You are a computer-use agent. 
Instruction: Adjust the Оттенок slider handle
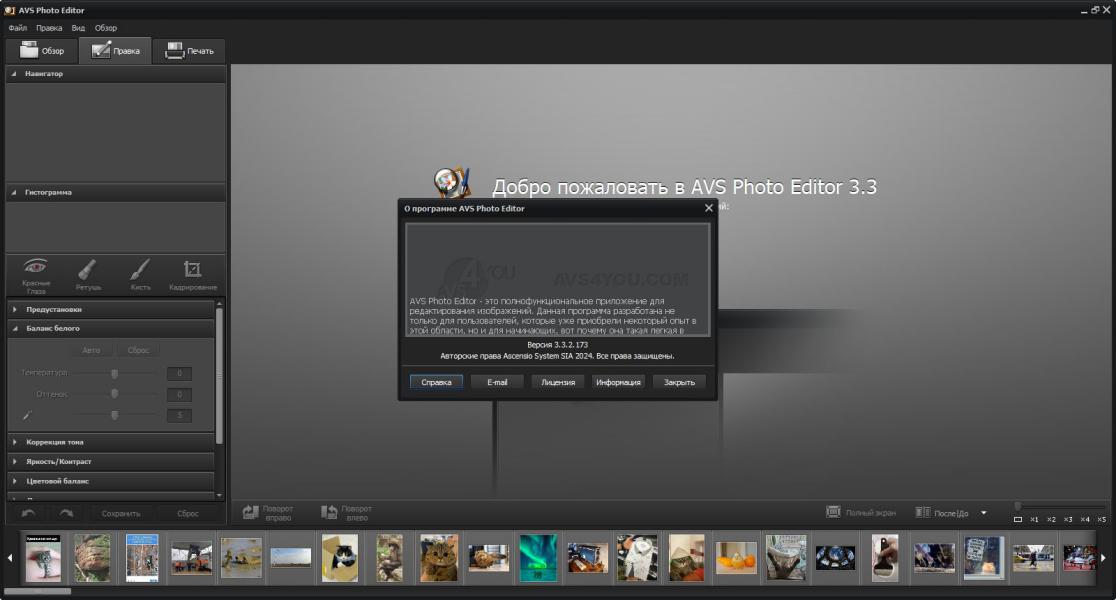(115, 394)
